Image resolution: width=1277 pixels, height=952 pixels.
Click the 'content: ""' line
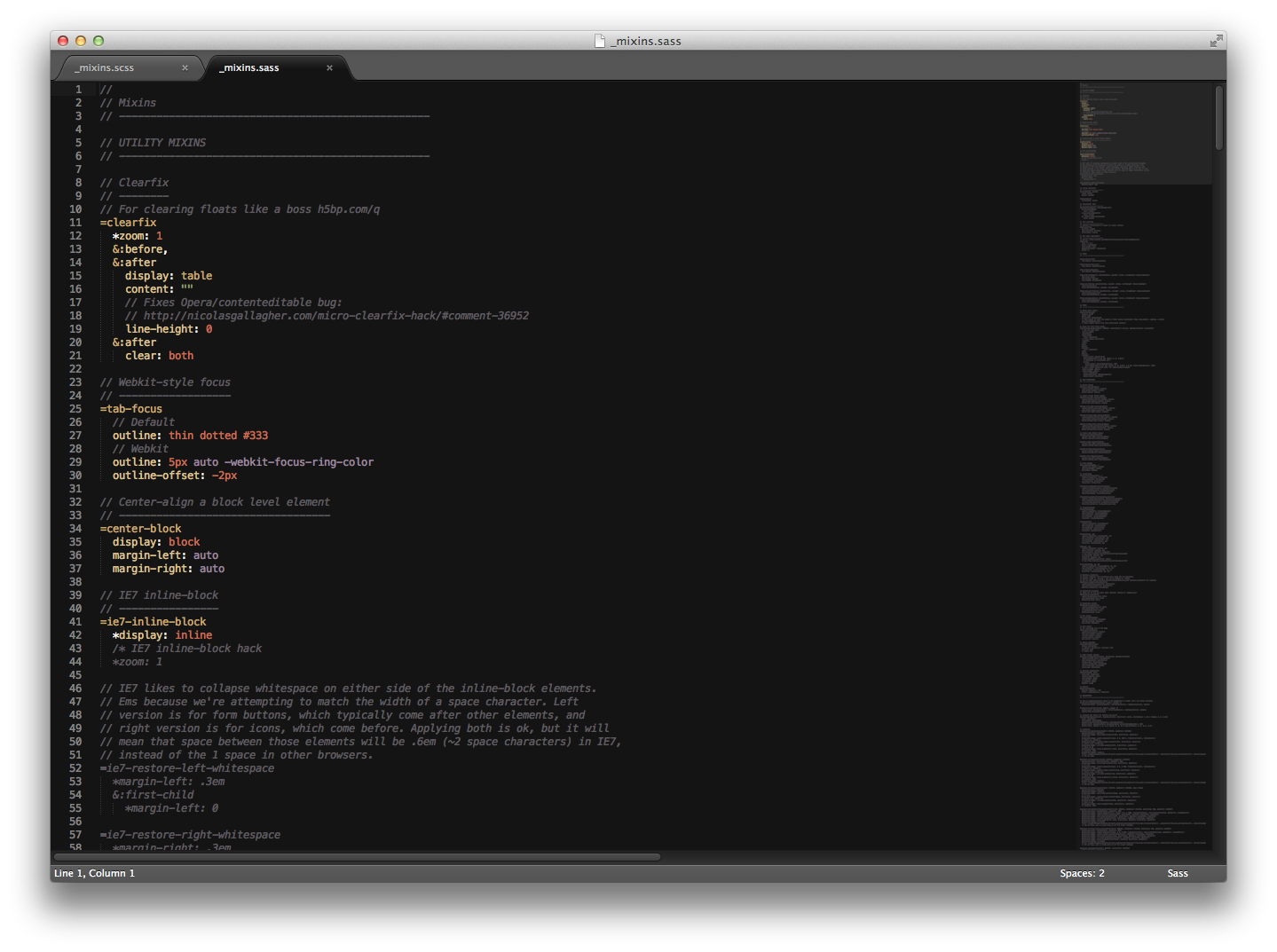[x=159, y=289]
